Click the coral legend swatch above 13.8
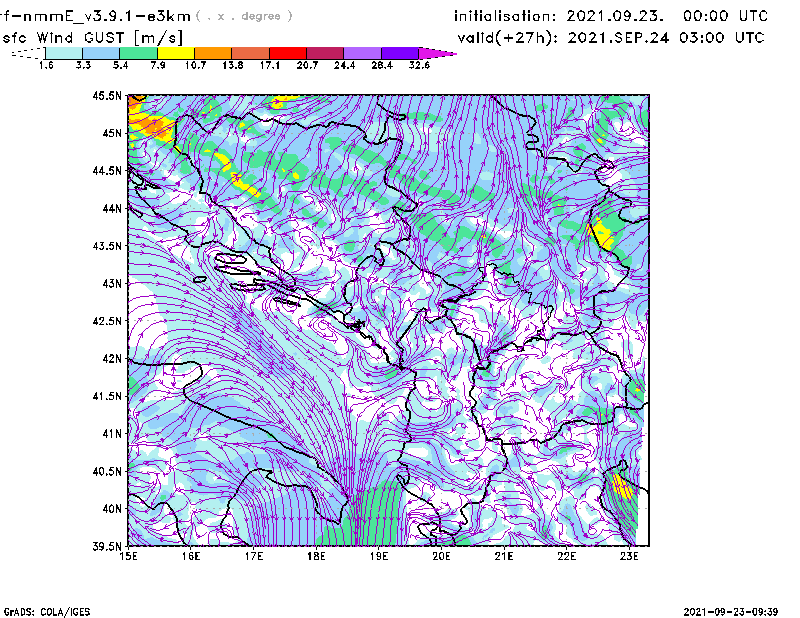Image resolution: width=800 pixels, height=618 pixels. pyautogui.click(x=251, y=53)
